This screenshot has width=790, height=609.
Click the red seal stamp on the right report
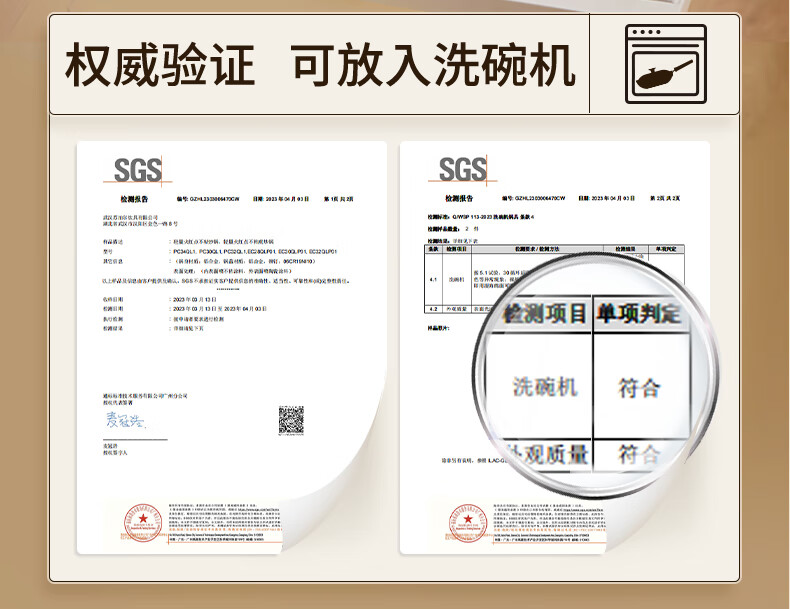point(468,522)
